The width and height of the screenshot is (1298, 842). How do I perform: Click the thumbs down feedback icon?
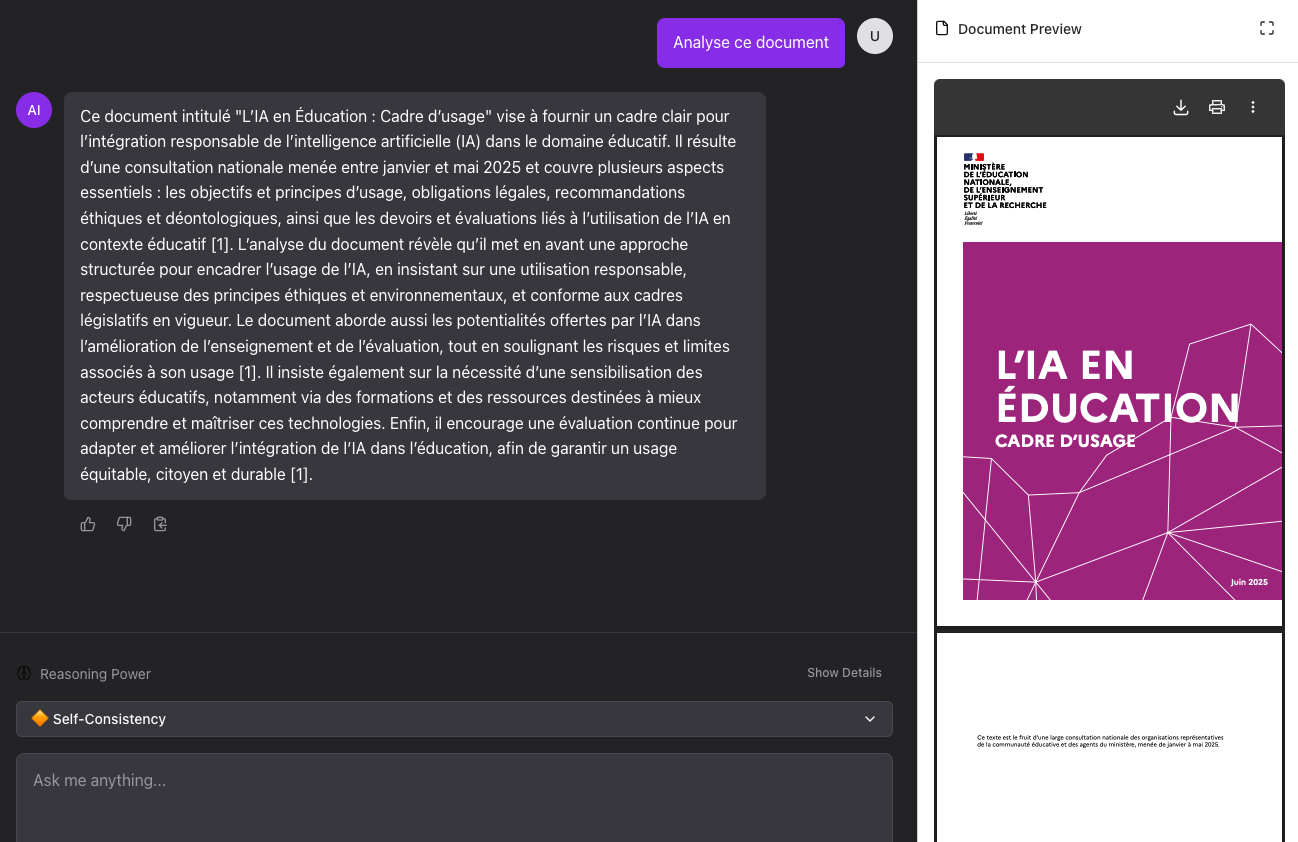[124, 524]
